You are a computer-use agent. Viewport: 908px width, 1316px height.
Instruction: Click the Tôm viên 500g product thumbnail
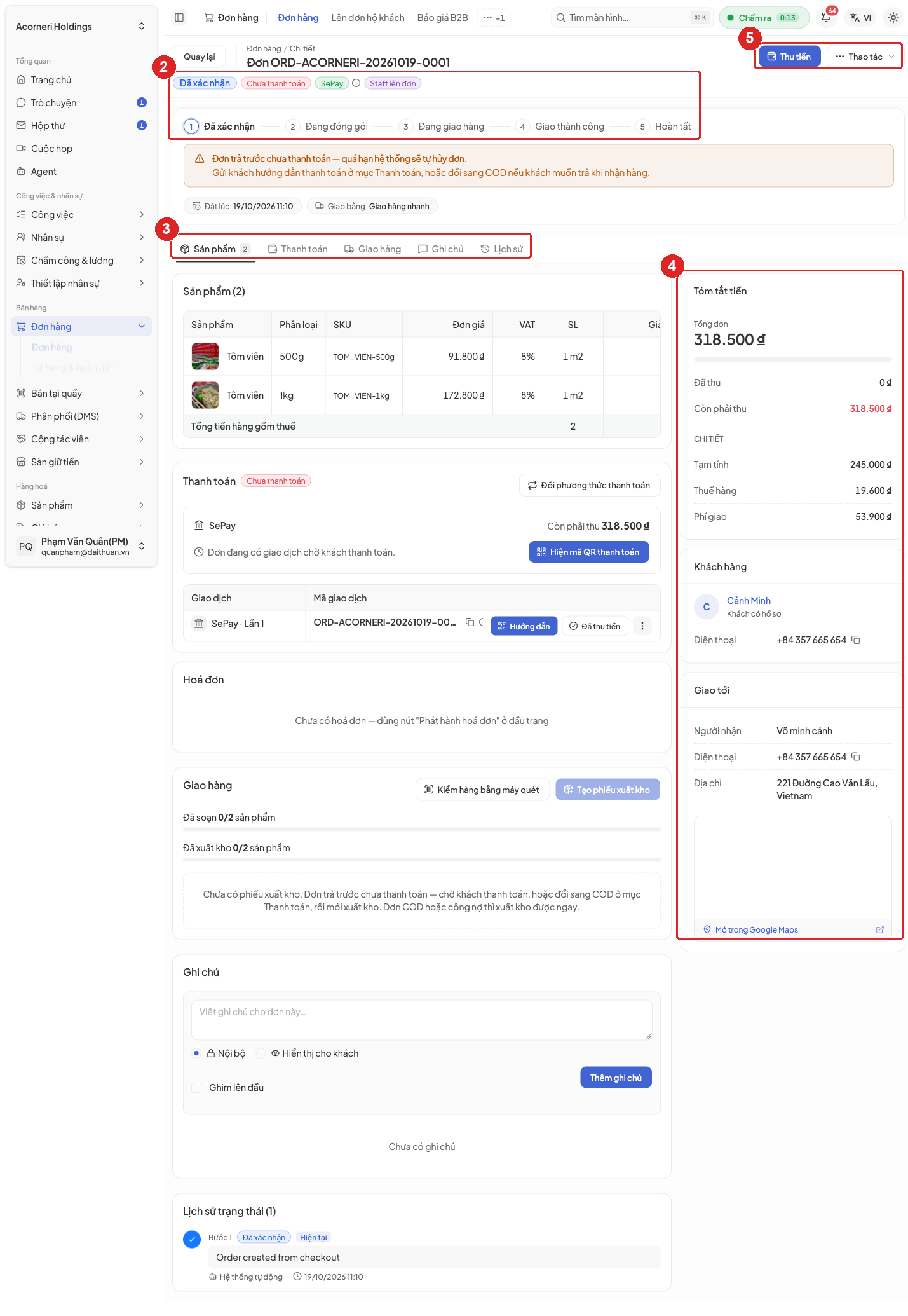[x=205, y=357]
